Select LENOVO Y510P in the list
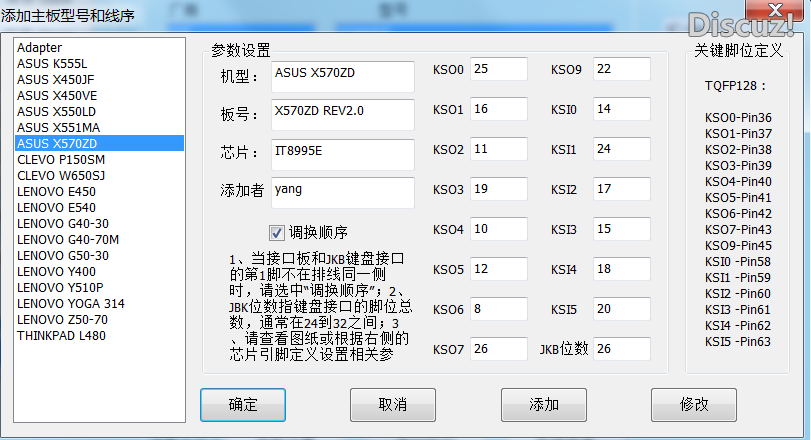Screen dimensions: 811x440 [99, 288]
